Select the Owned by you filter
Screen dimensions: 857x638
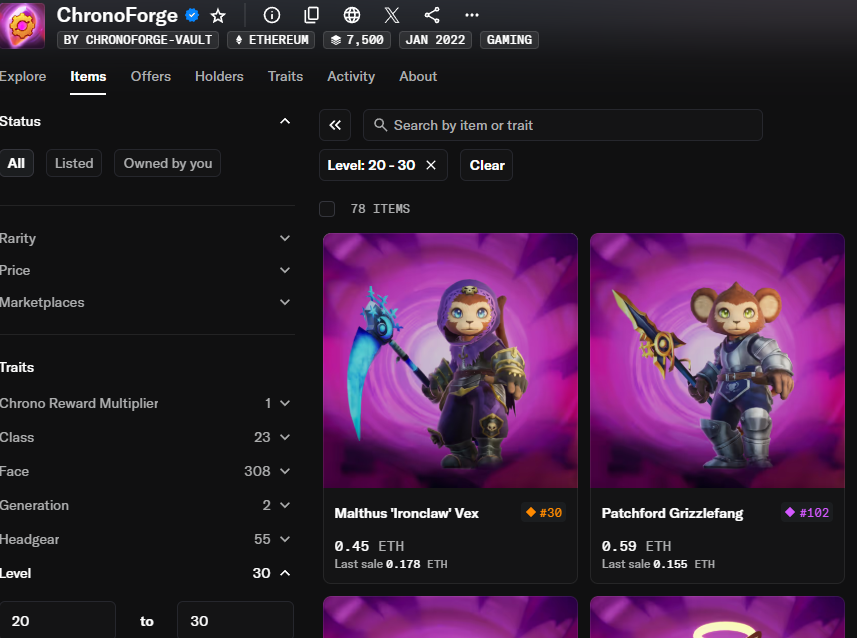point(167,163)
